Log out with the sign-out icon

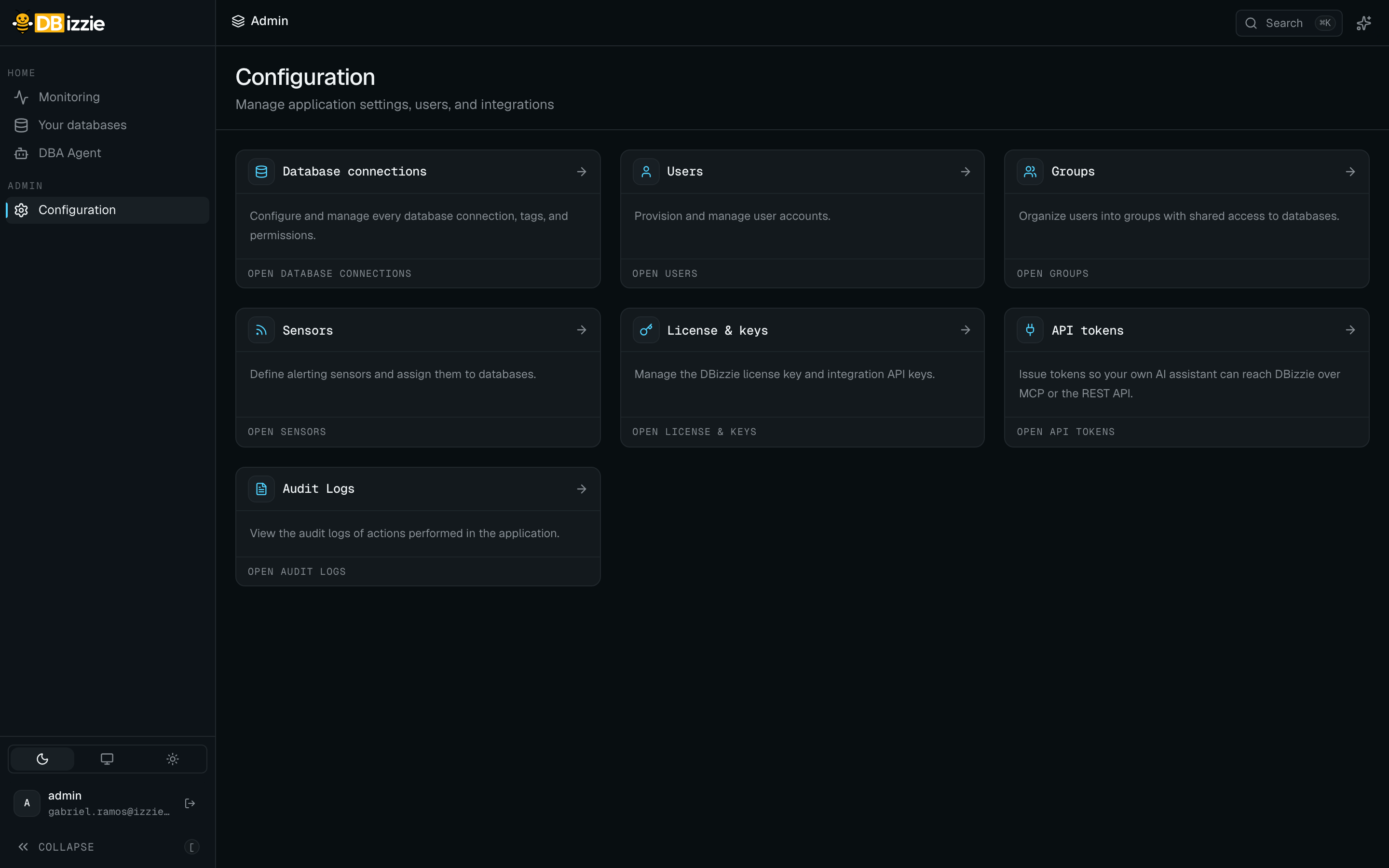(190, 803)
